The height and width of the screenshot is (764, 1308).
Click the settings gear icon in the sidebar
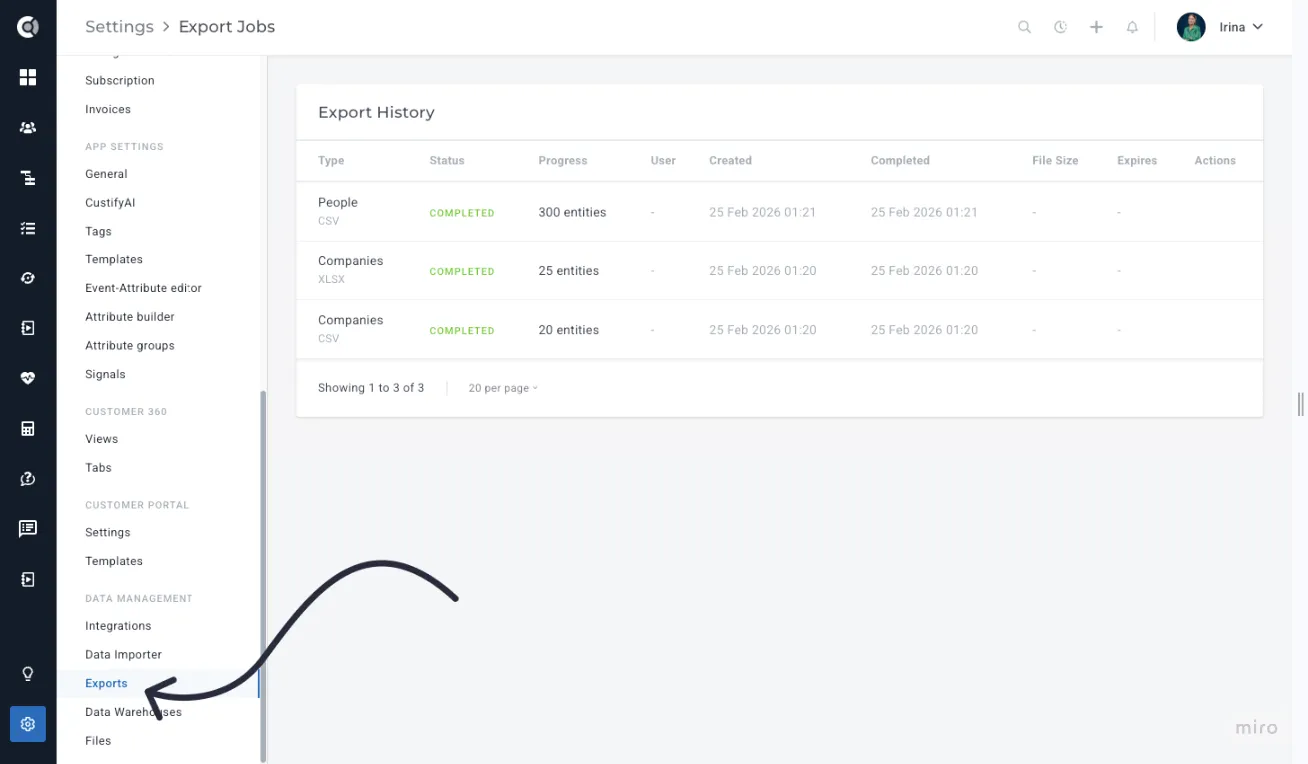(x=28, y=724)
